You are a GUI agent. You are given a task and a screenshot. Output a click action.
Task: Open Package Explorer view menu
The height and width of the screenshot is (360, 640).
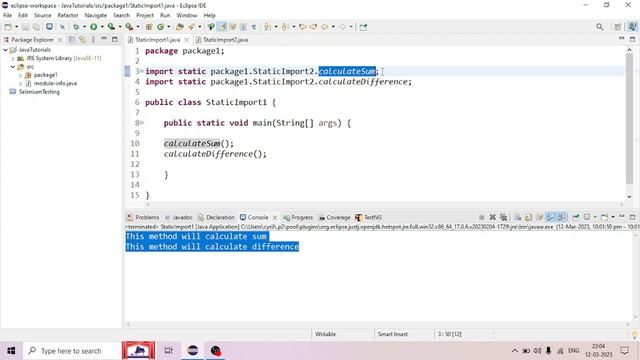pos(93,40)
